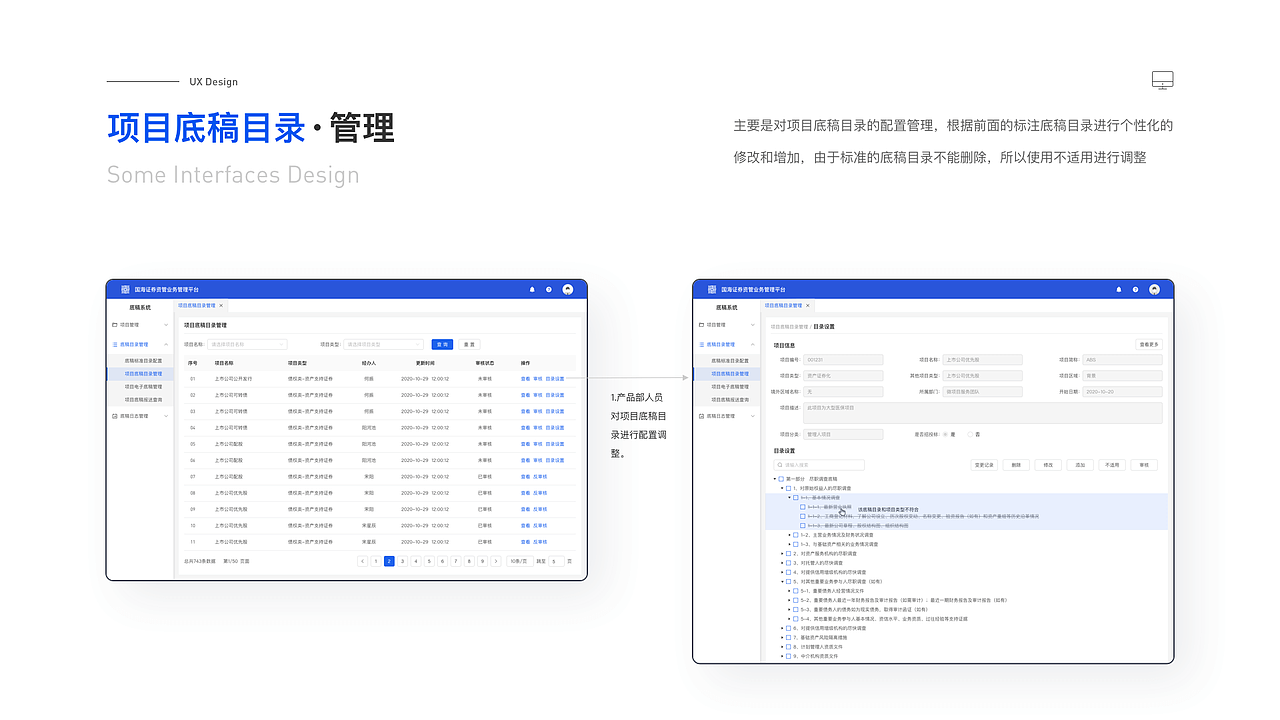Open 项目底稿报送查询 in left window sidebar

point(143,399)
